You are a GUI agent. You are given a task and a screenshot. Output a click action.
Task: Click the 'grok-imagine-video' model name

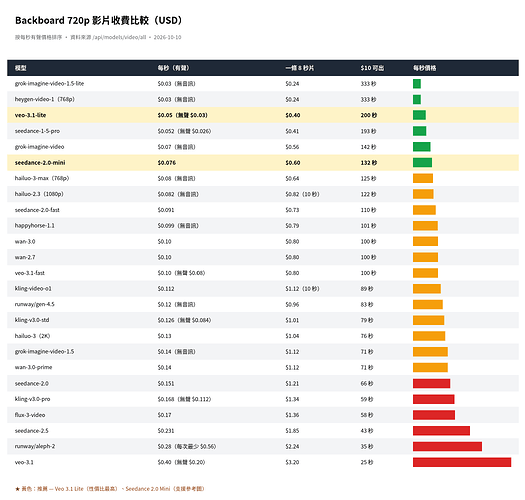tap(40, 147)
